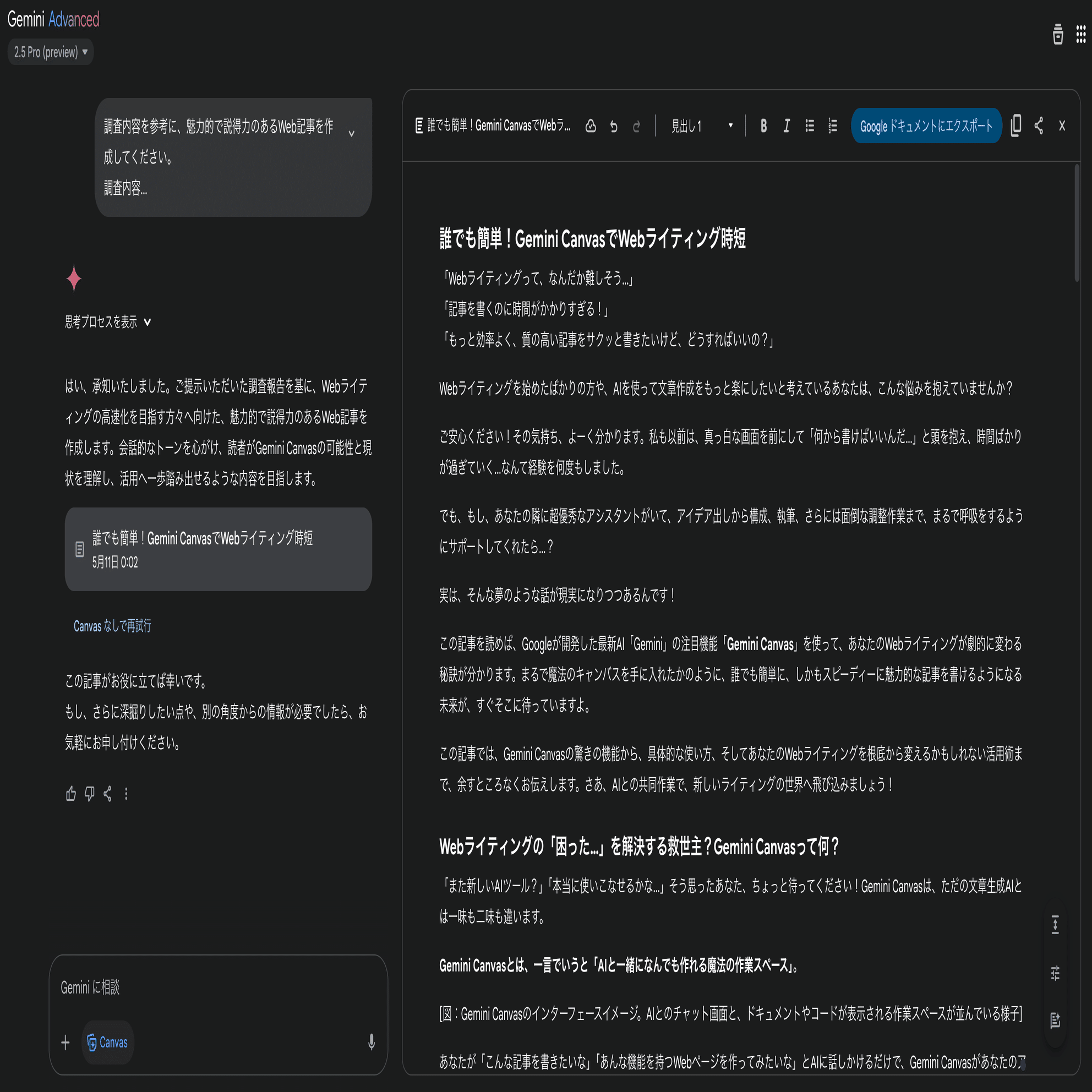
Task: Click the redo icon in the Canvas toolbar
Action: point(636,127)
